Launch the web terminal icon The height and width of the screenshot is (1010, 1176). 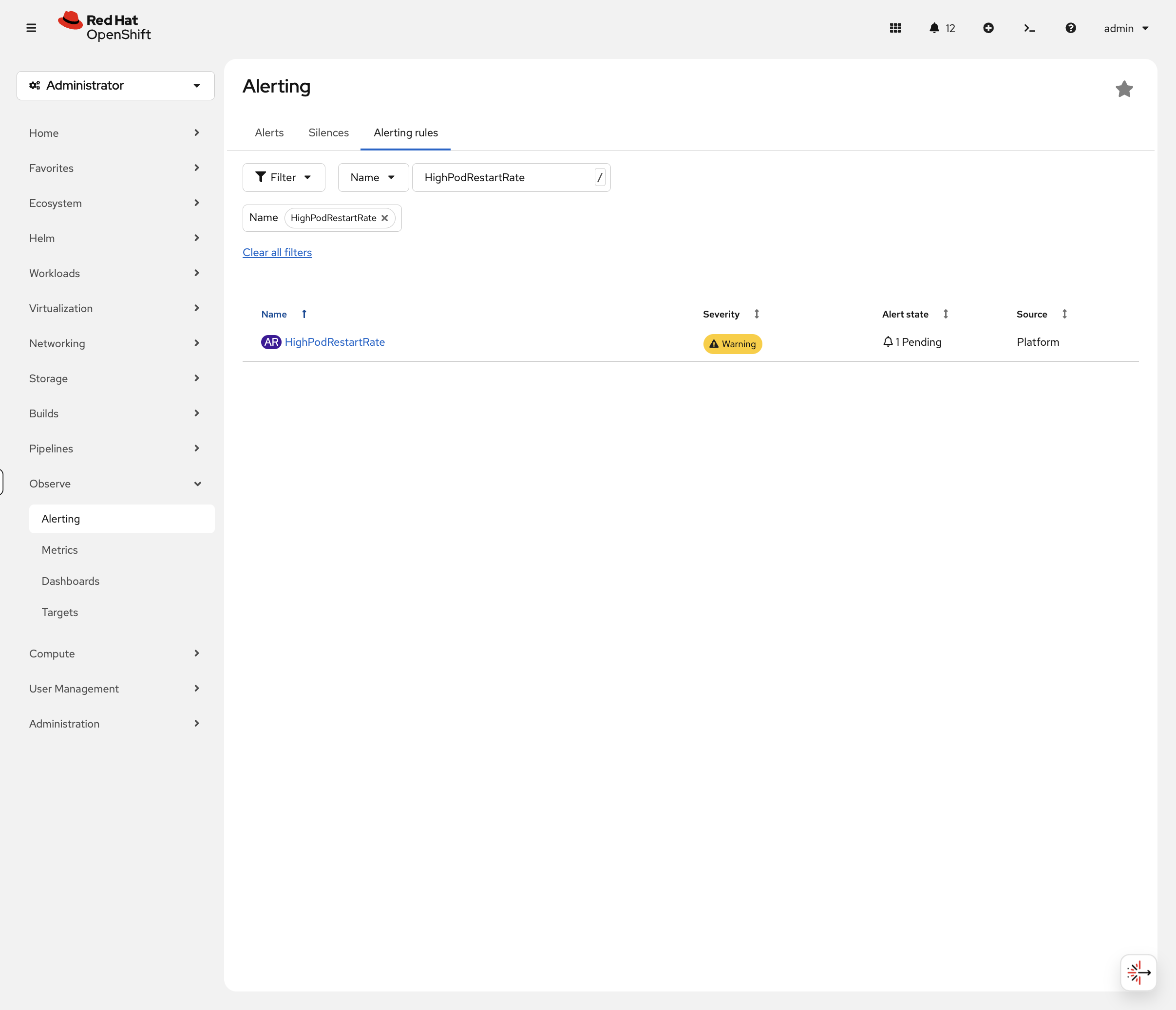tap(1029, 28)
